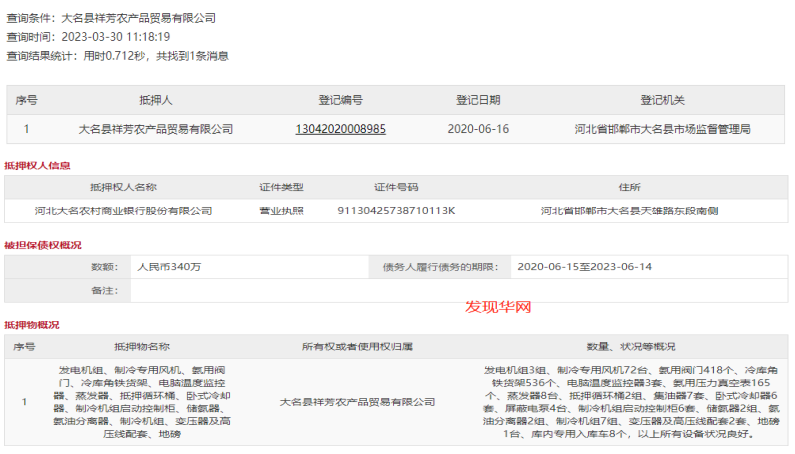Click 债务人履行债务的期限 label
This screenshot has width=795, height=454.
(441, 267)
